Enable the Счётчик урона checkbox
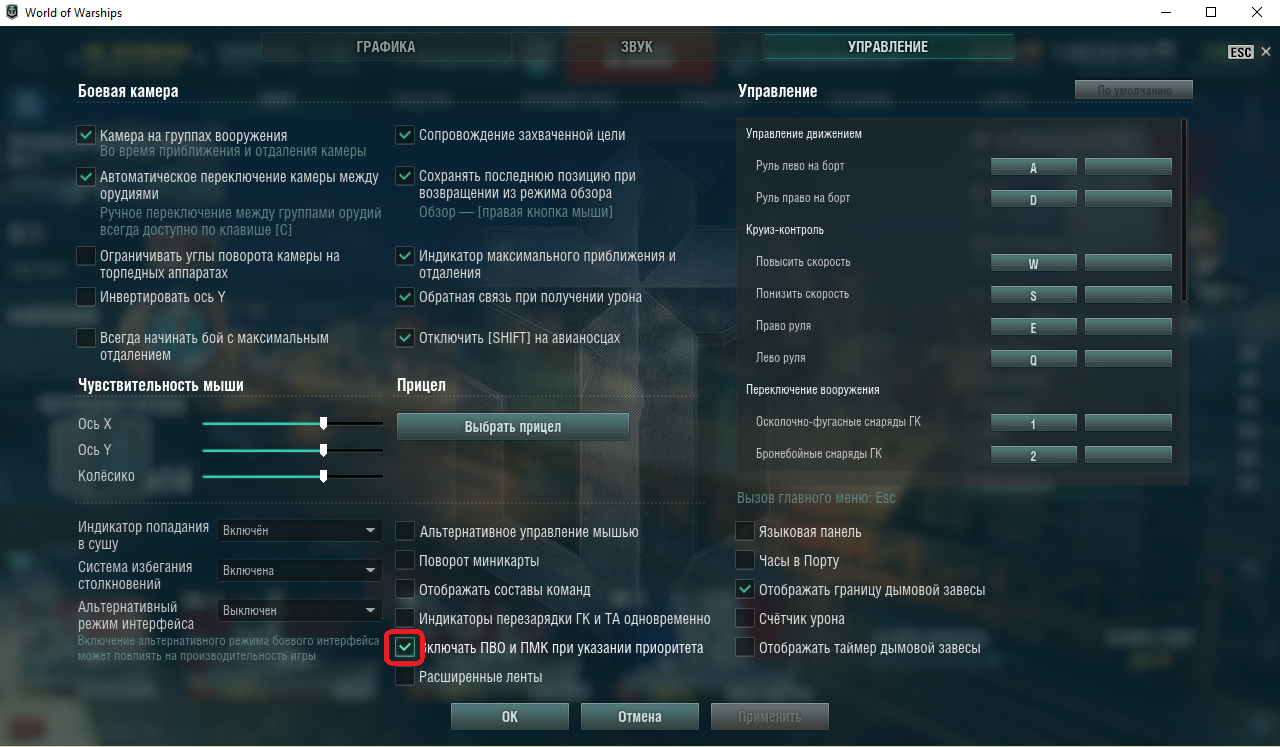Viewport: 1280px width, 747px height. (745, 619)
